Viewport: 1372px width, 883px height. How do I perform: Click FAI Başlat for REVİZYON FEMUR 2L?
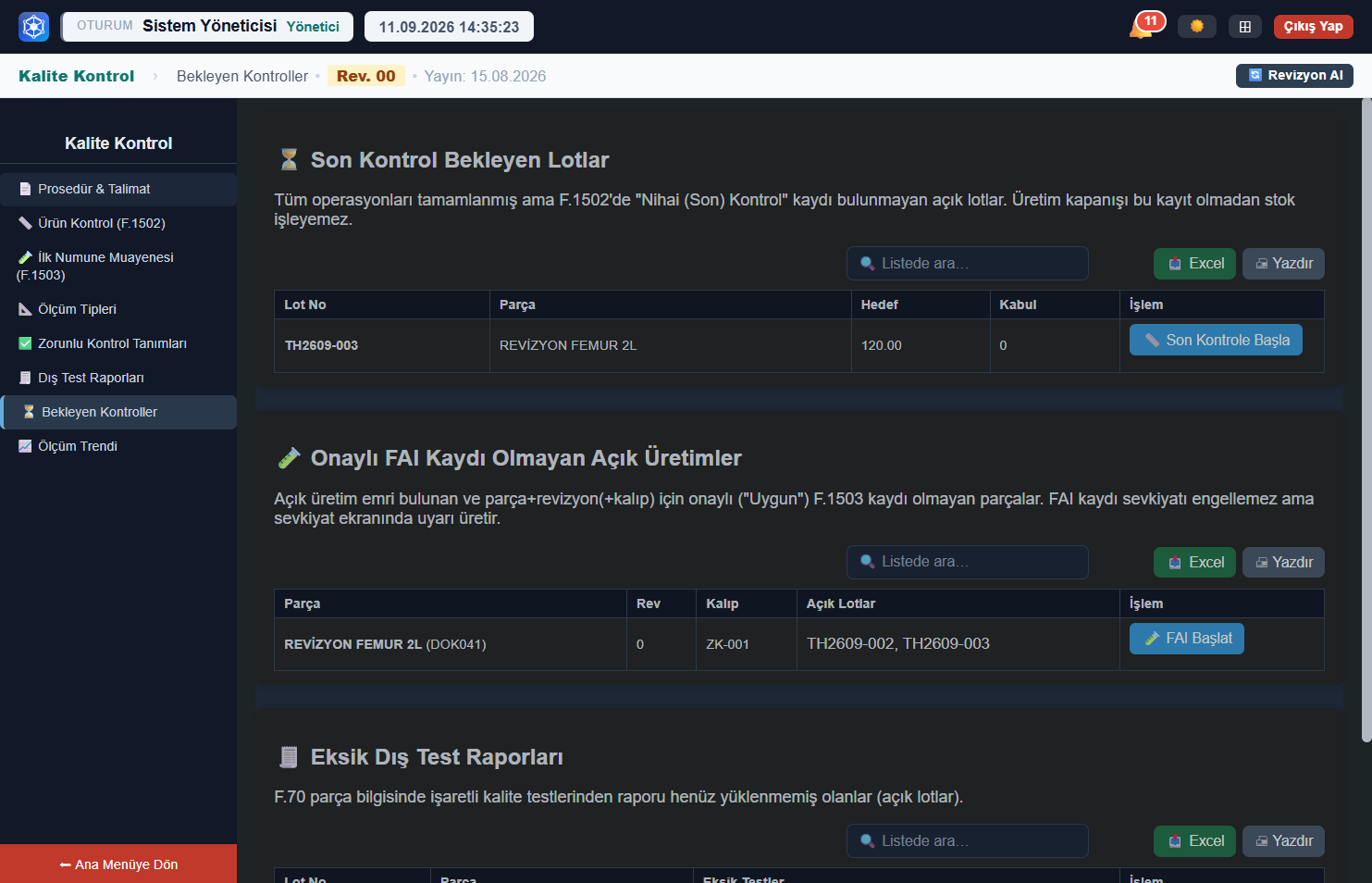pos(1187,638)
